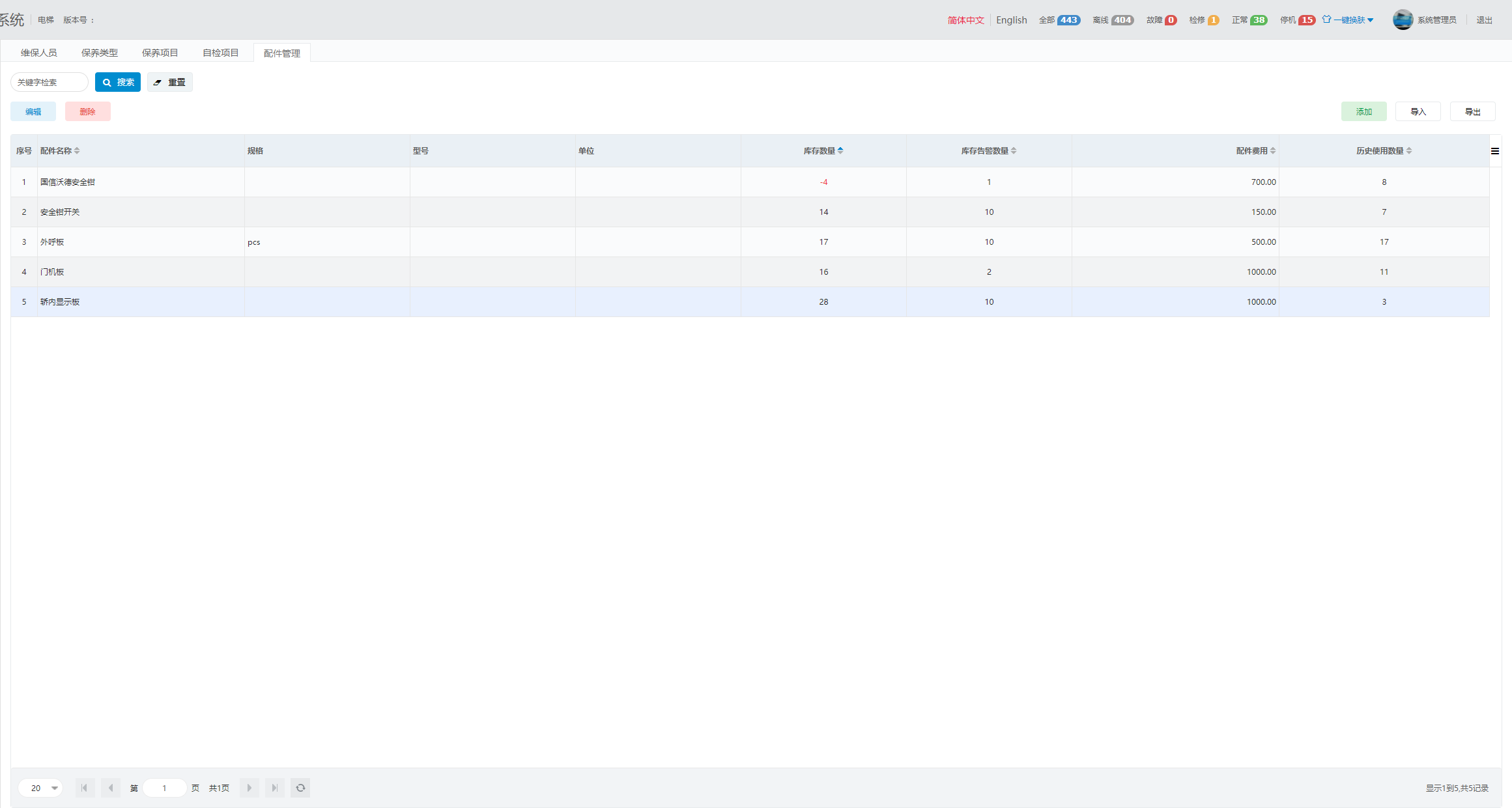
Task: Click the 关键字检索 keyword input field
Action: [50, 82]
